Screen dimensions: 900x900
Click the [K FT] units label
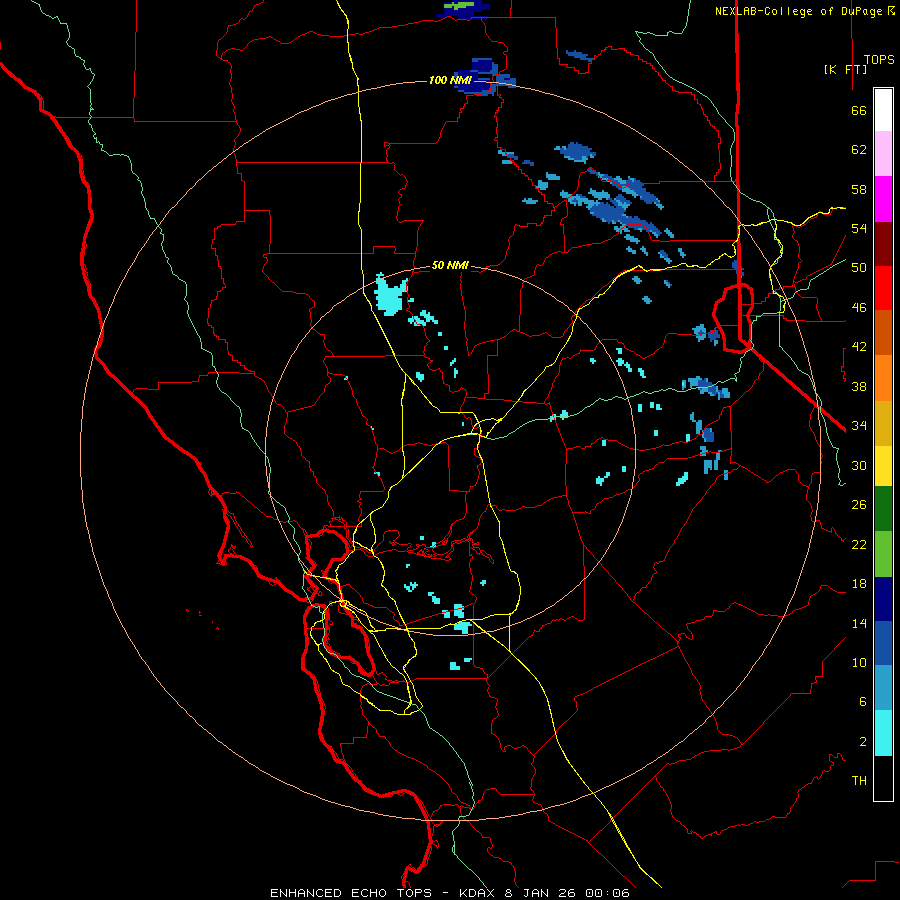coord(845,69)
